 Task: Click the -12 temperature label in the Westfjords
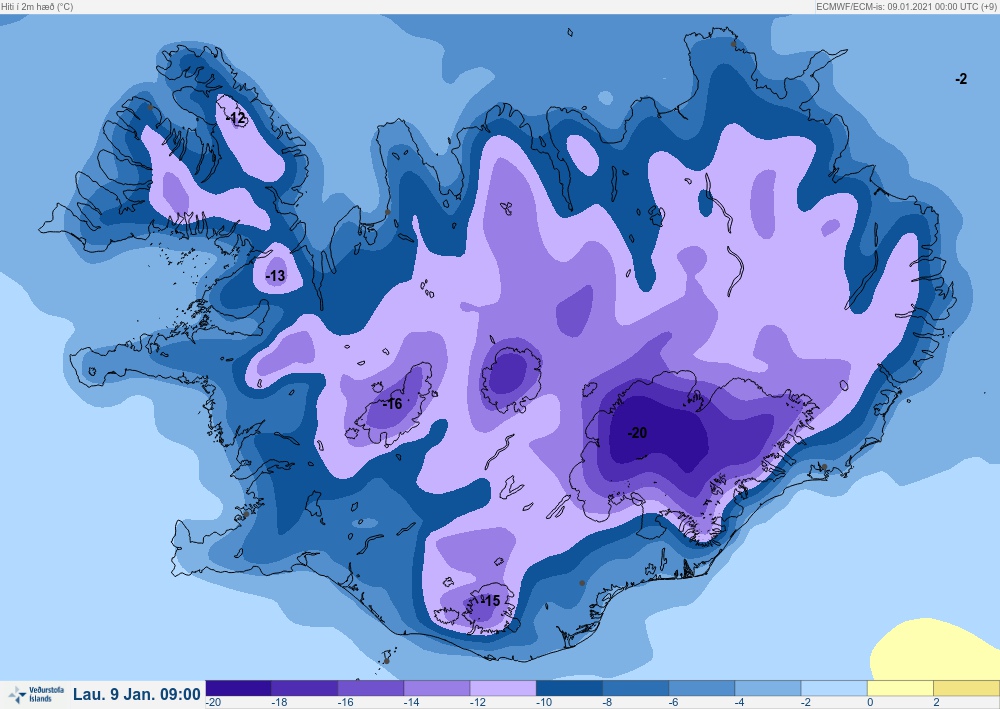(x=236, y=118)
